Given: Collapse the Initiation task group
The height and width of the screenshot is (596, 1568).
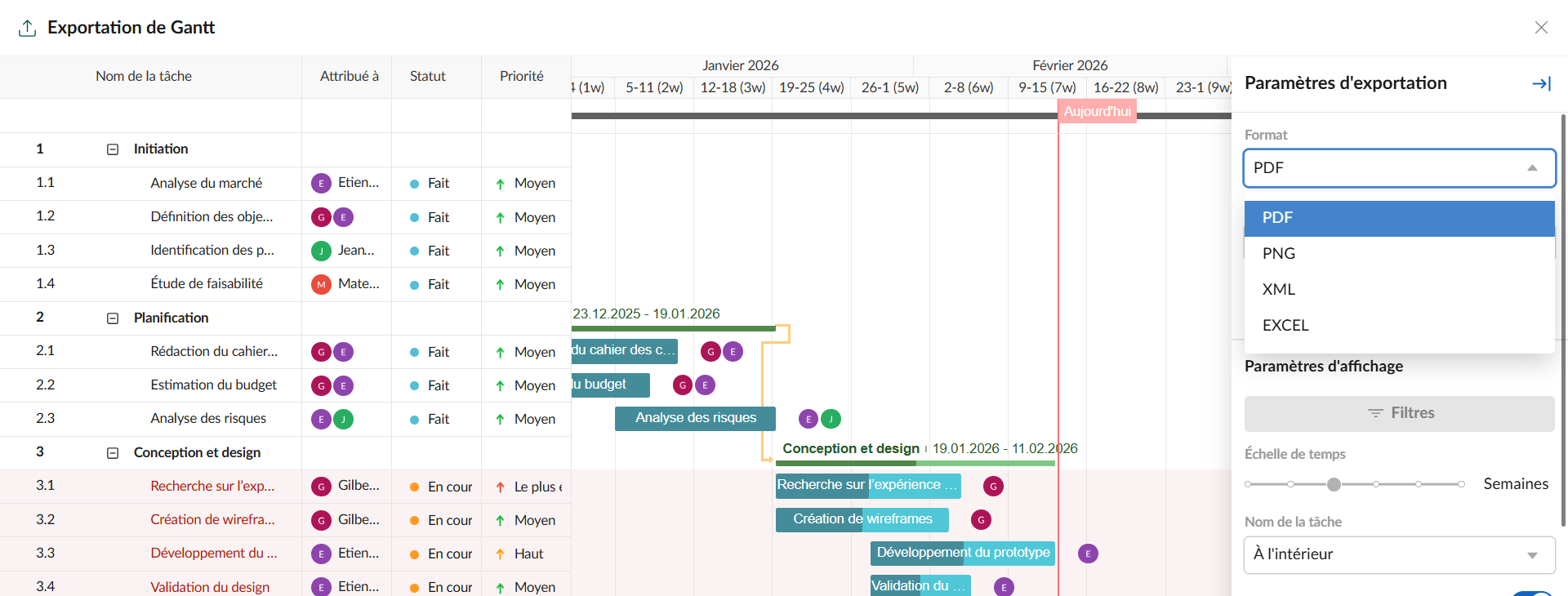Looking at the screenshot, I should pos(113,149).
